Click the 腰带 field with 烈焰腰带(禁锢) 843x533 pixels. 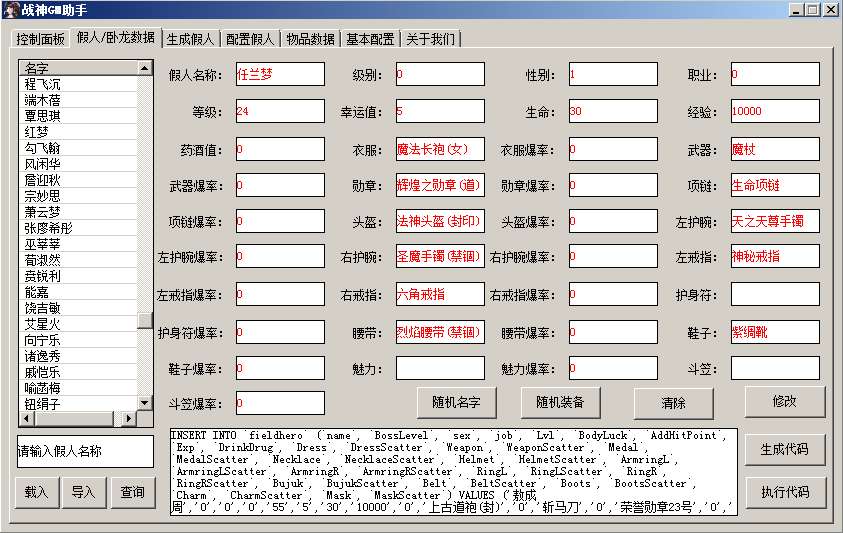[440, 332]
